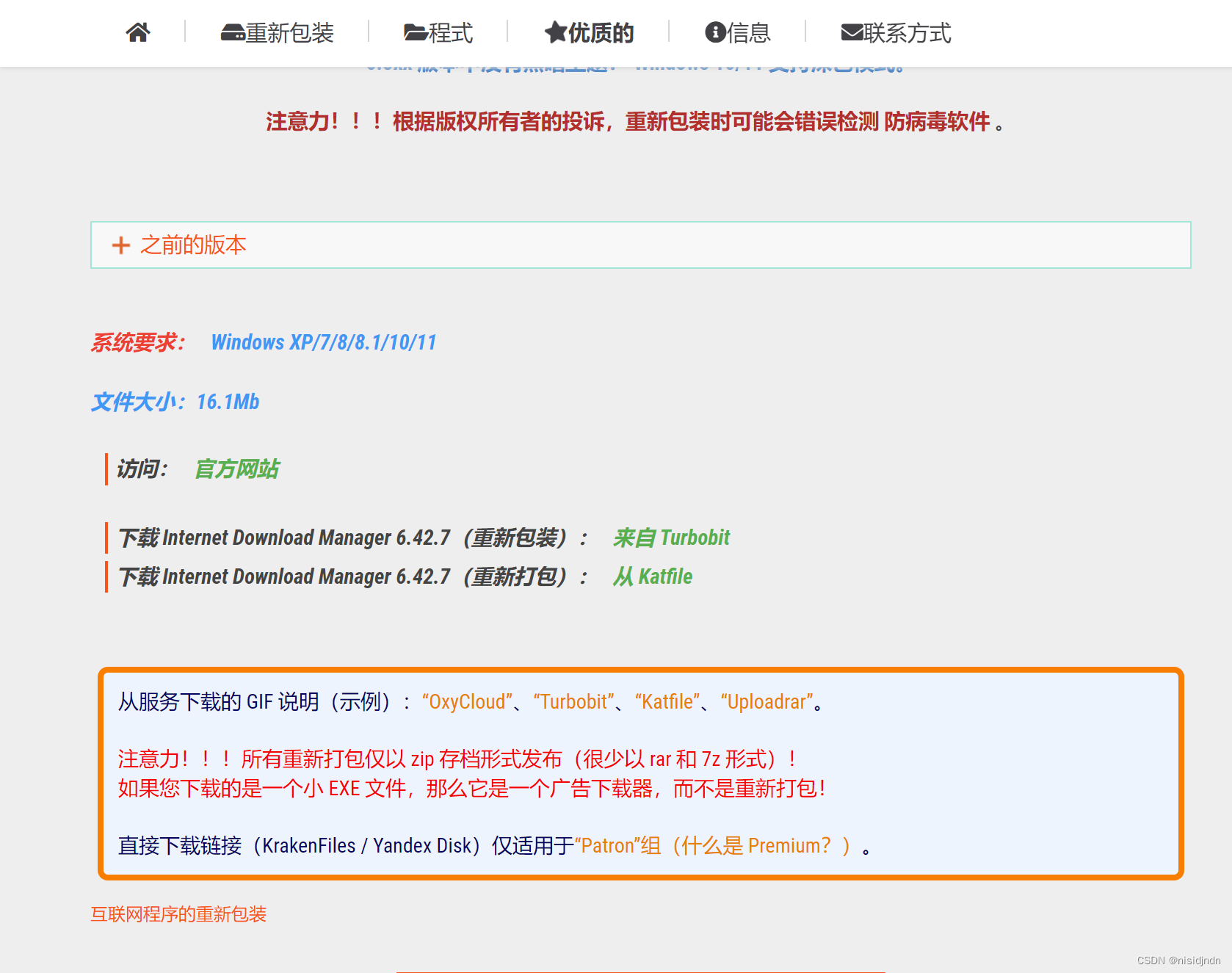
Task: Click the 下载 Internet Download Manager 6.42.7（重新包装）label
Action: [353, 538]
